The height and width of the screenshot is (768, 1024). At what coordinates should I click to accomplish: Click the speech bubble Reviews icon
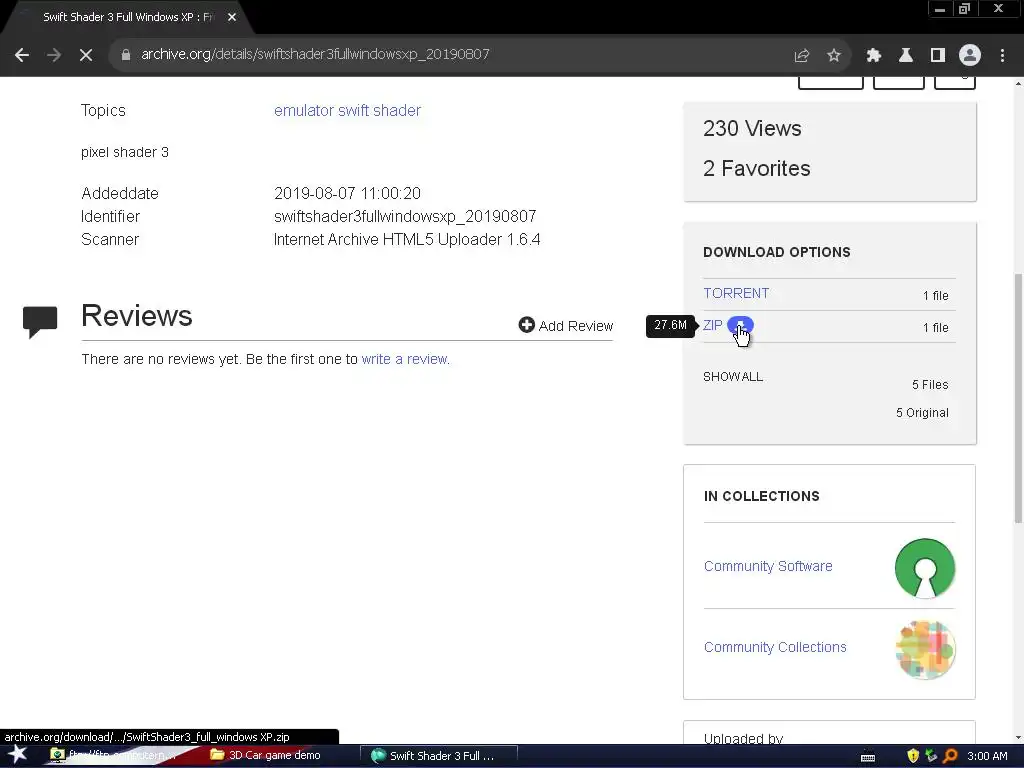[40, 321]
